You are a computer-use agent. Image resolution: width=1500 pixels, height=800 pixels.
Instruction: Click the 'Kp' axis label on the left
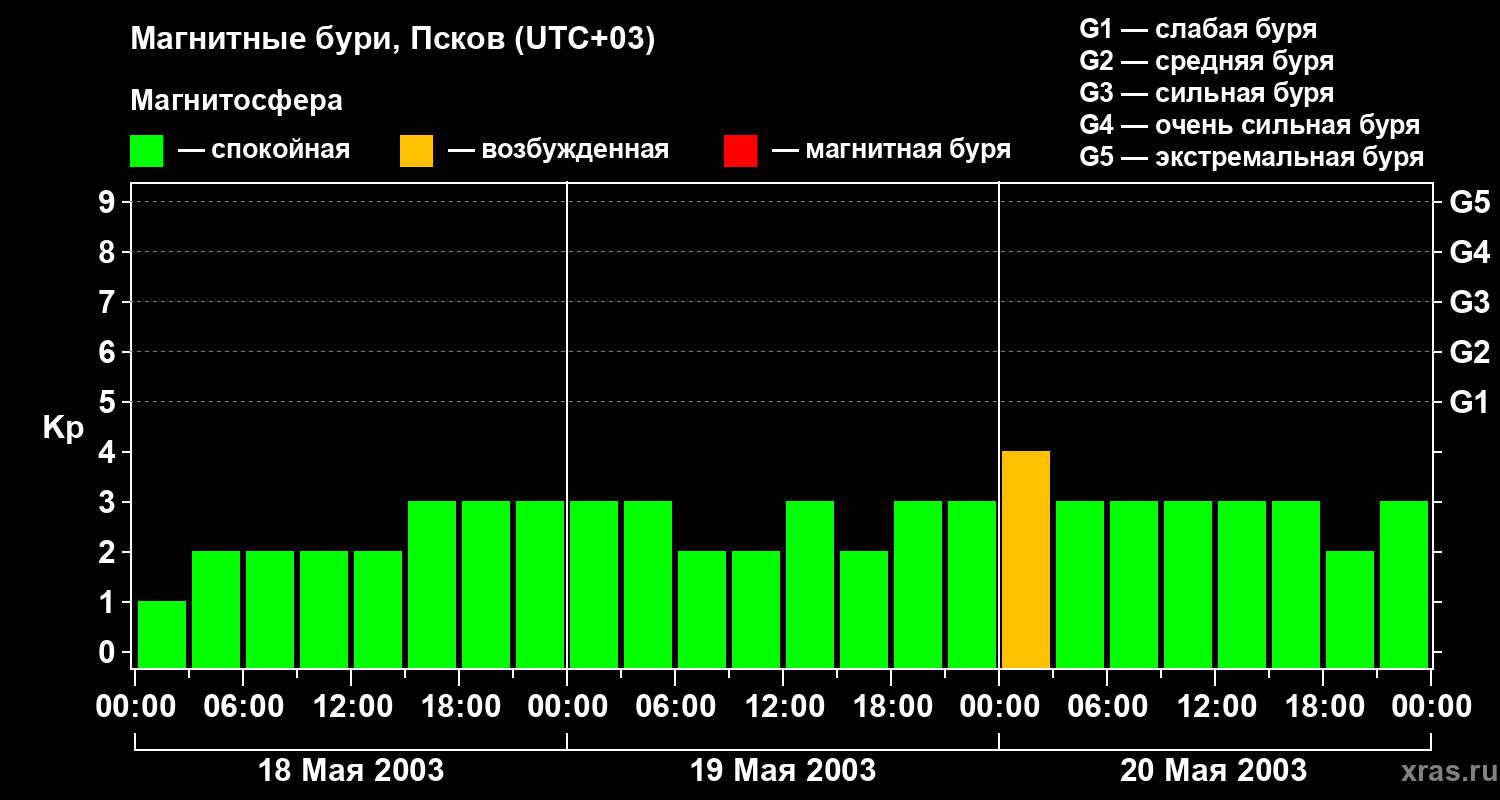[x=63, y=428]
